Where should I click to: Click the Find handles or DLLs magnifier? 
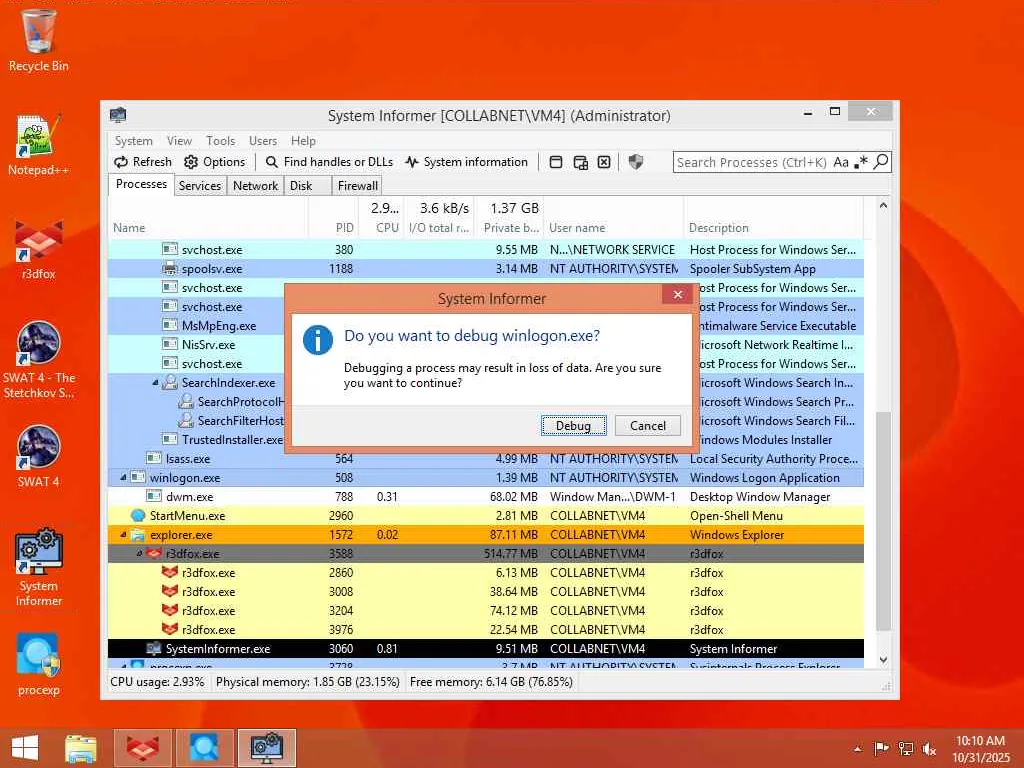pyautogui.click(x=271, y=162)
